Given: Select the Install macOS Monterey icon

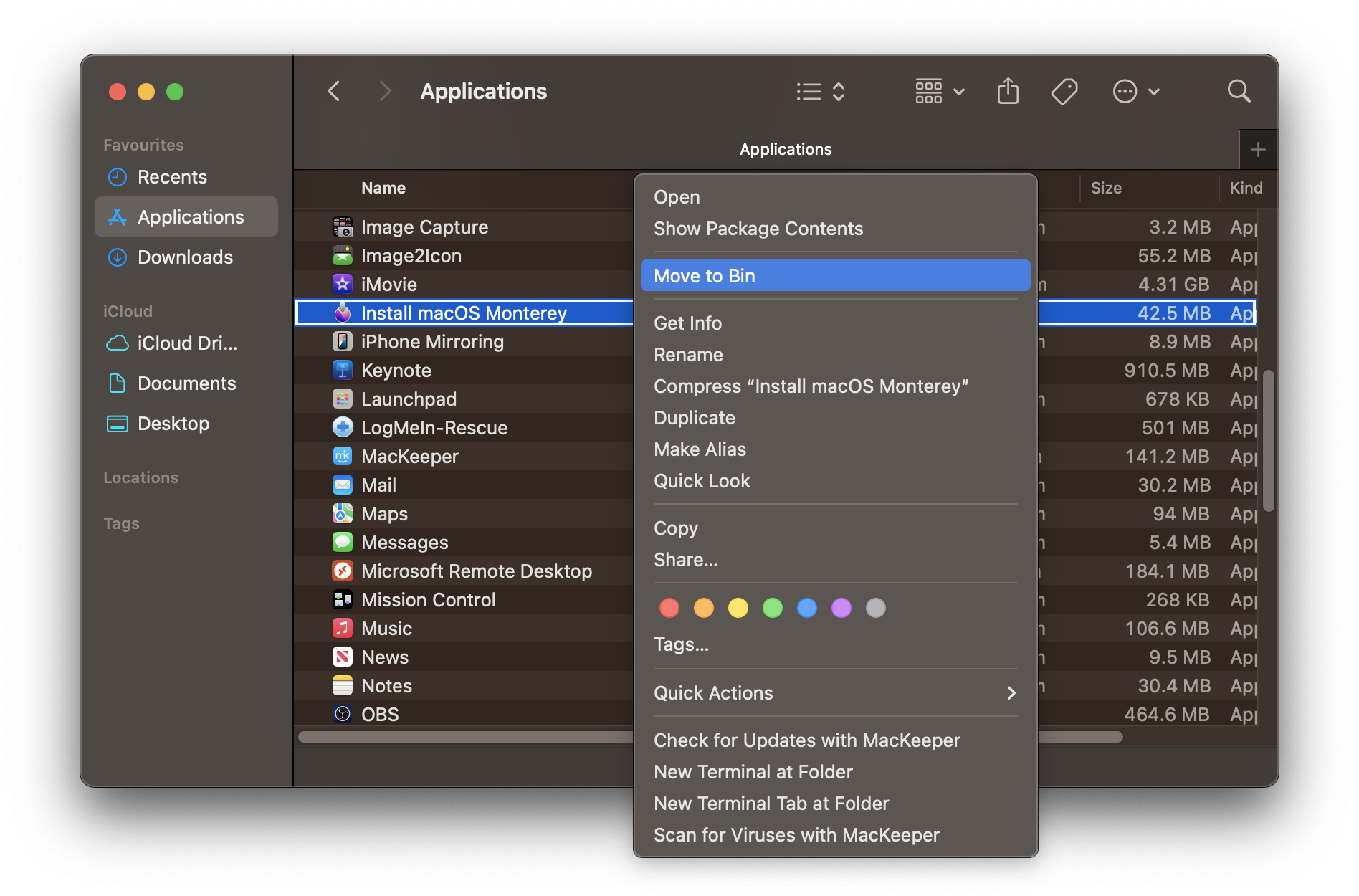Looking at the screenshot, I should pyautogui.click(x=343, y=313).
